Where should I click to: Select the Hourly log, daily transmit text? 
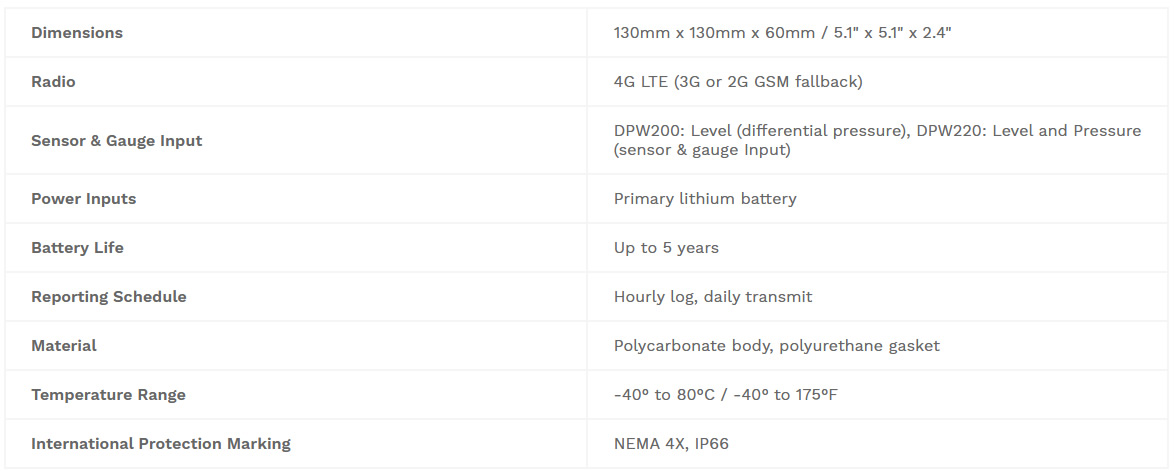(713, 297)
